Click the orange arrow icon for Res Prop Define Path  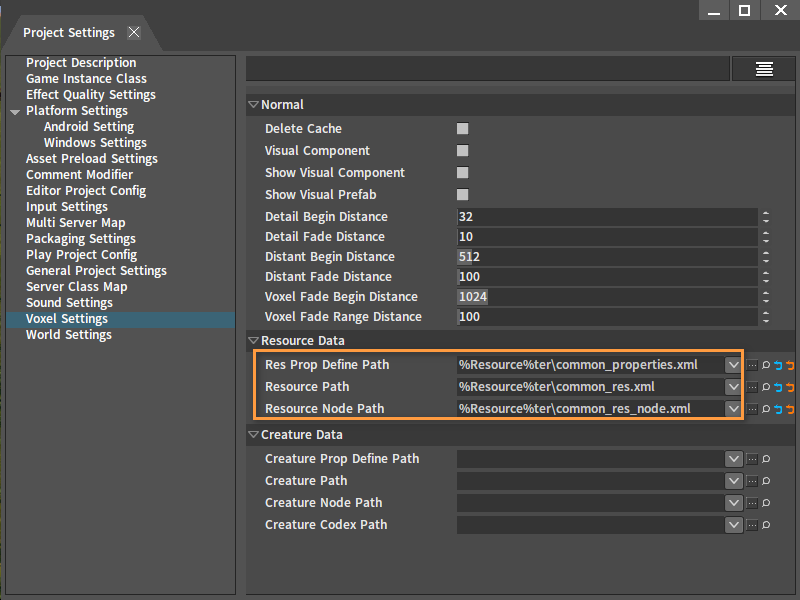coord(790,365)
